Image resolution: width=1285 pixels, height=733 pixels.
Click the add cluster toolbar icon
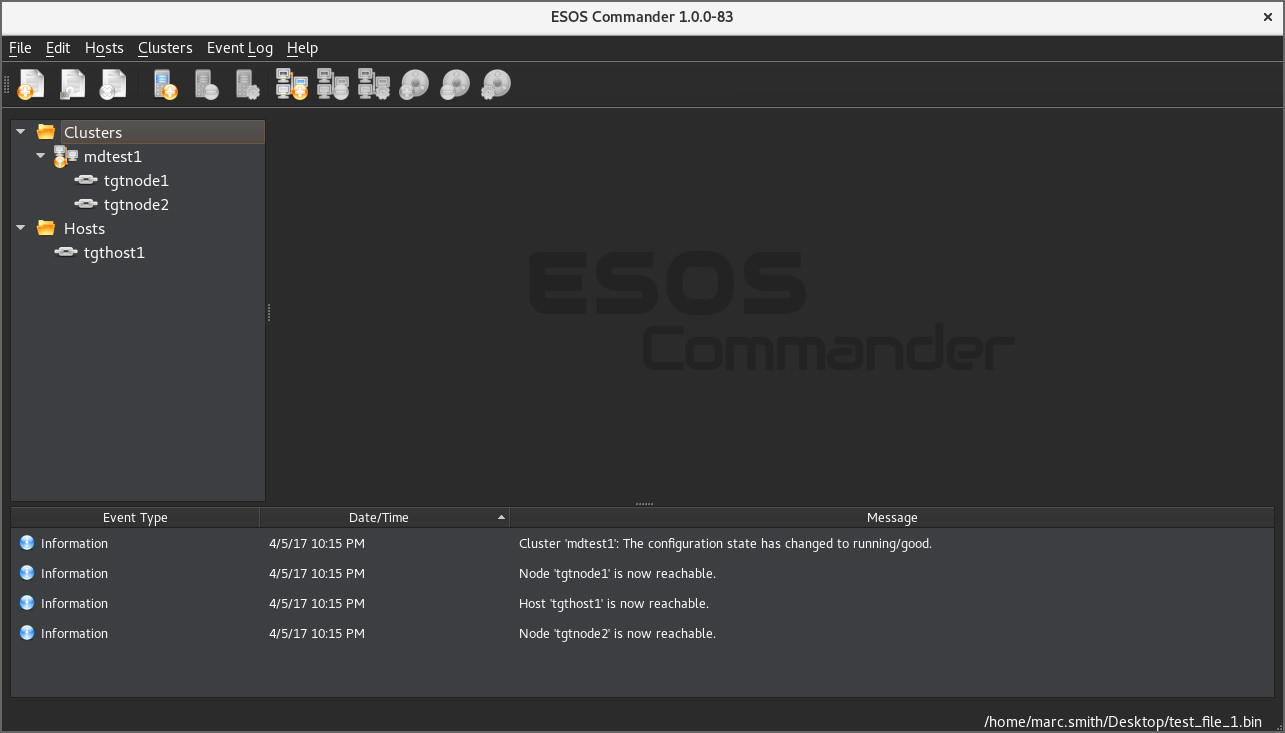point(290,85)
